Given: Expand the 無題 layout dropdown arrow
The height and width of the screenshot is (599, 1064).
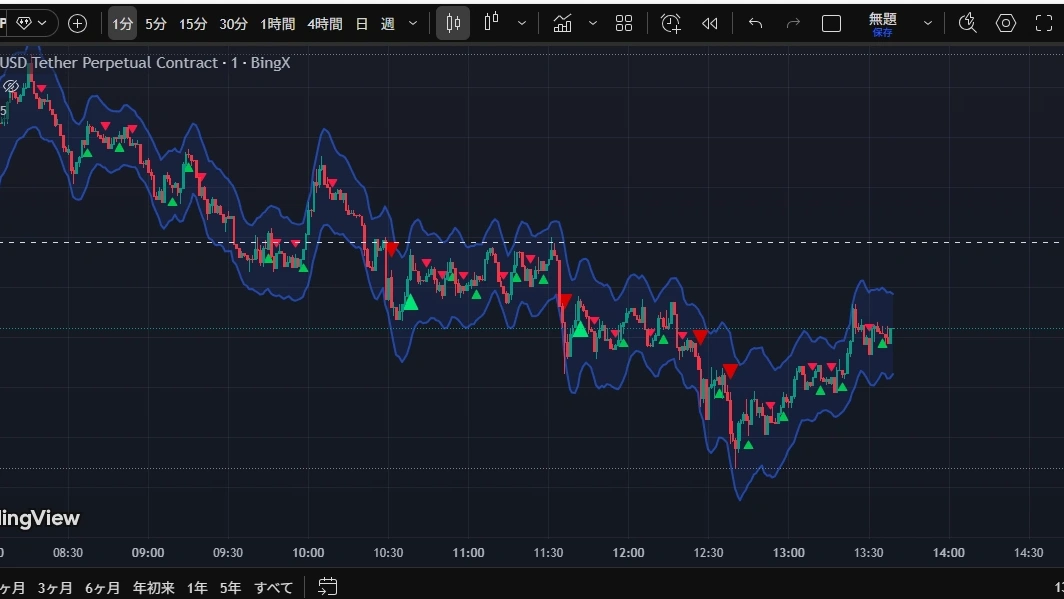Looking at the screenshot, I should [928, 23].
